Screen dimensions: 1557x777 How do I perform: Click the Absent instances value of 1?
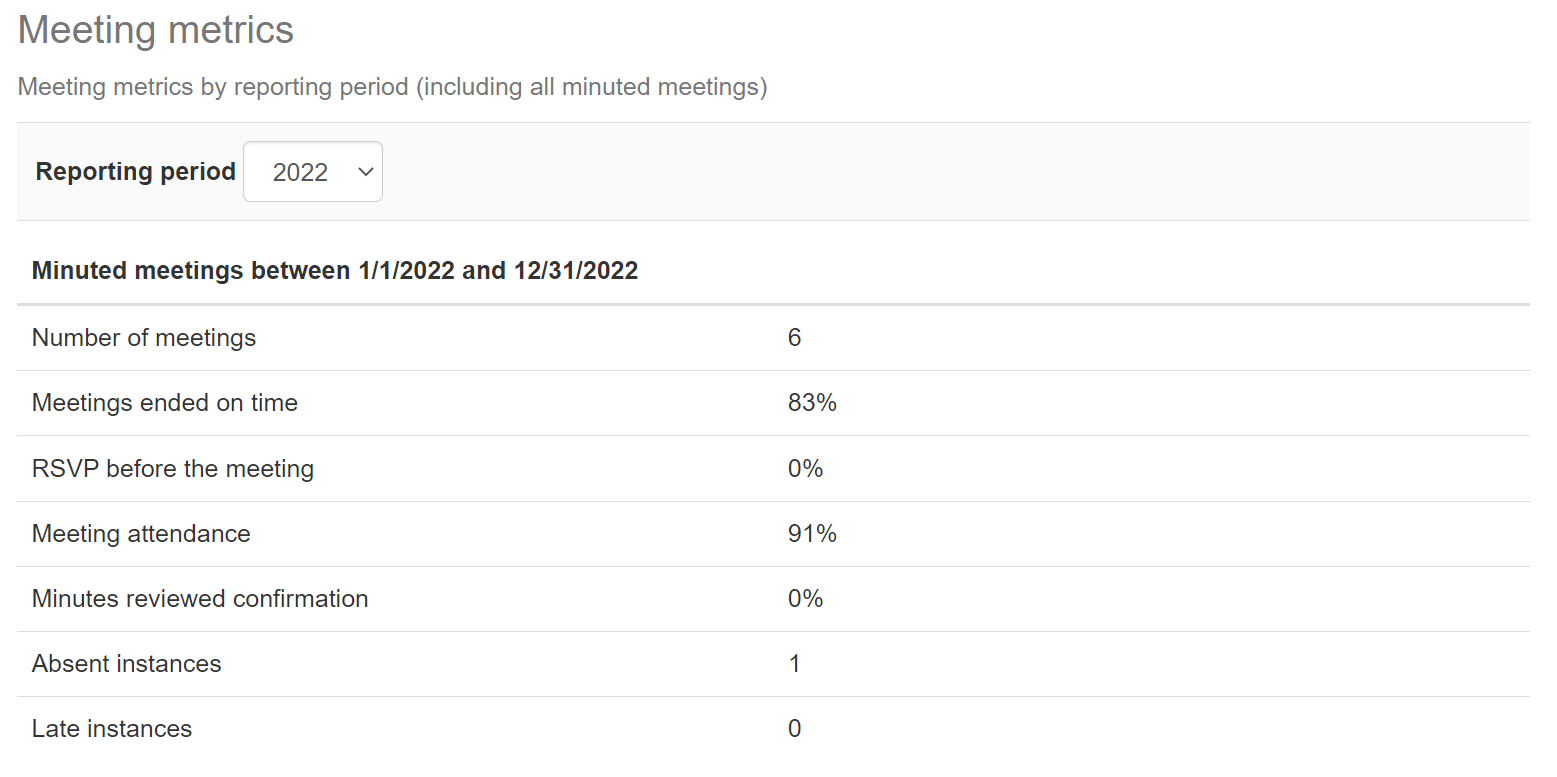[795, 664]
